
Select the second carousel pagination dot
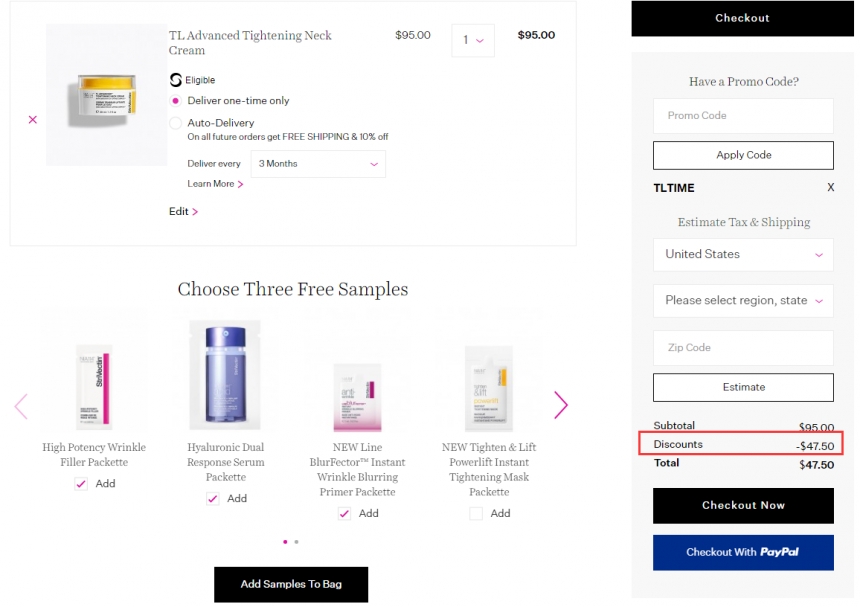coord(297,541)
